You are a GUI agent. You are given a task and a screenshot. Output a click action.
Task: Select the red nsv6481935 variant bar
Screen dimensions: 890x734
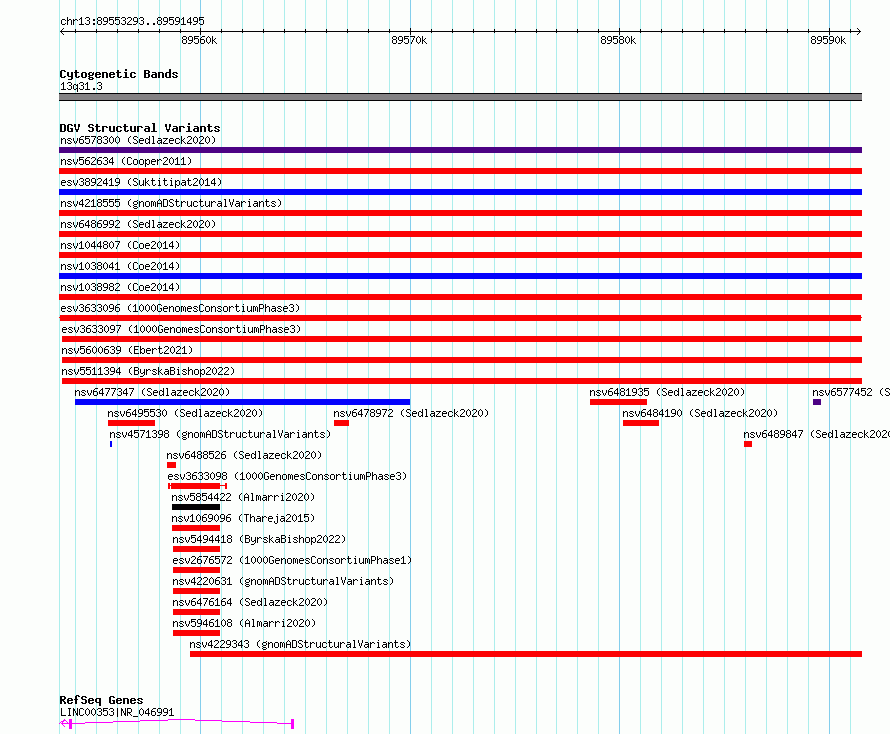618,402
